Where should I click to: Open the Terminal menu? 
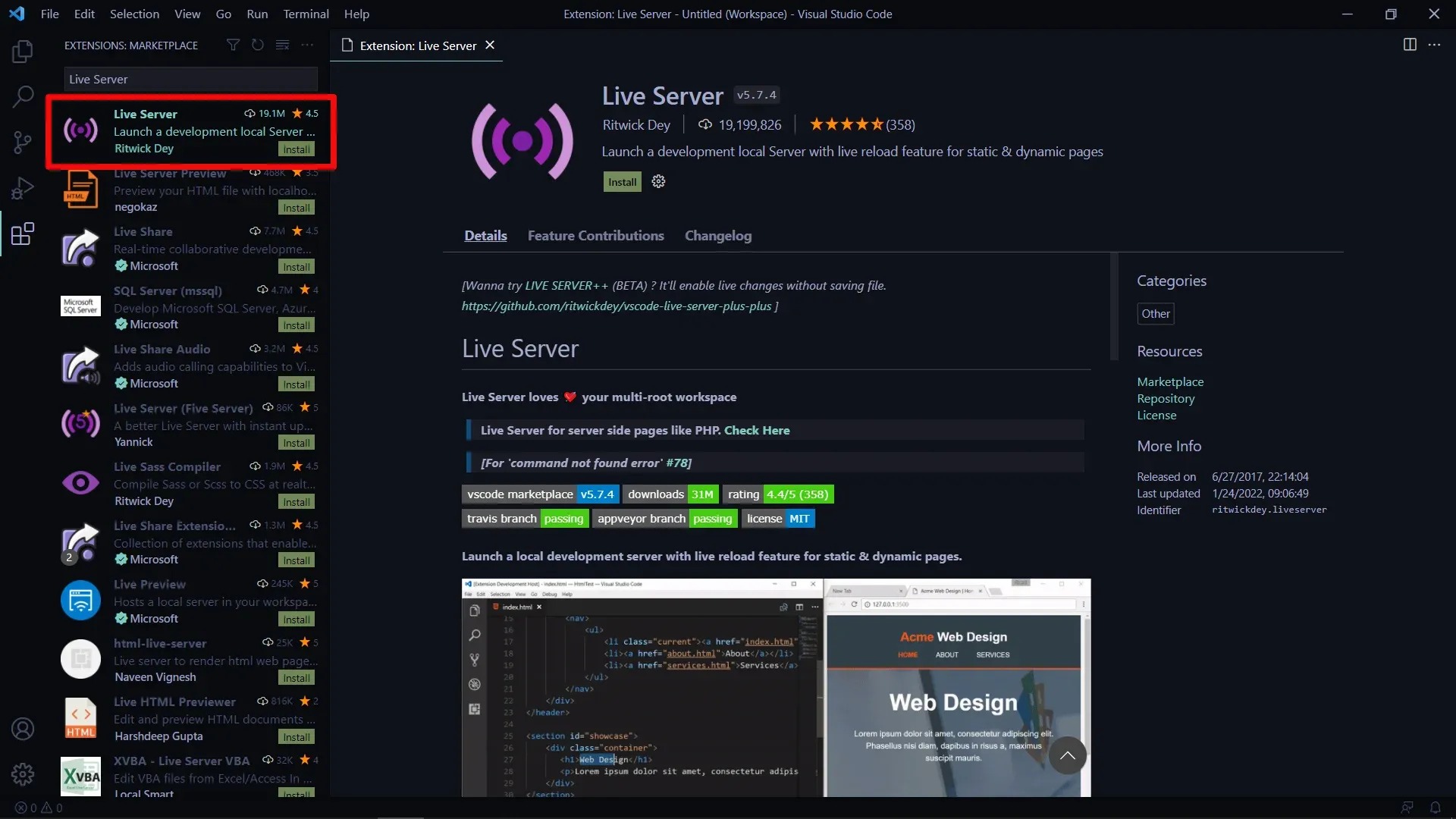306,14
